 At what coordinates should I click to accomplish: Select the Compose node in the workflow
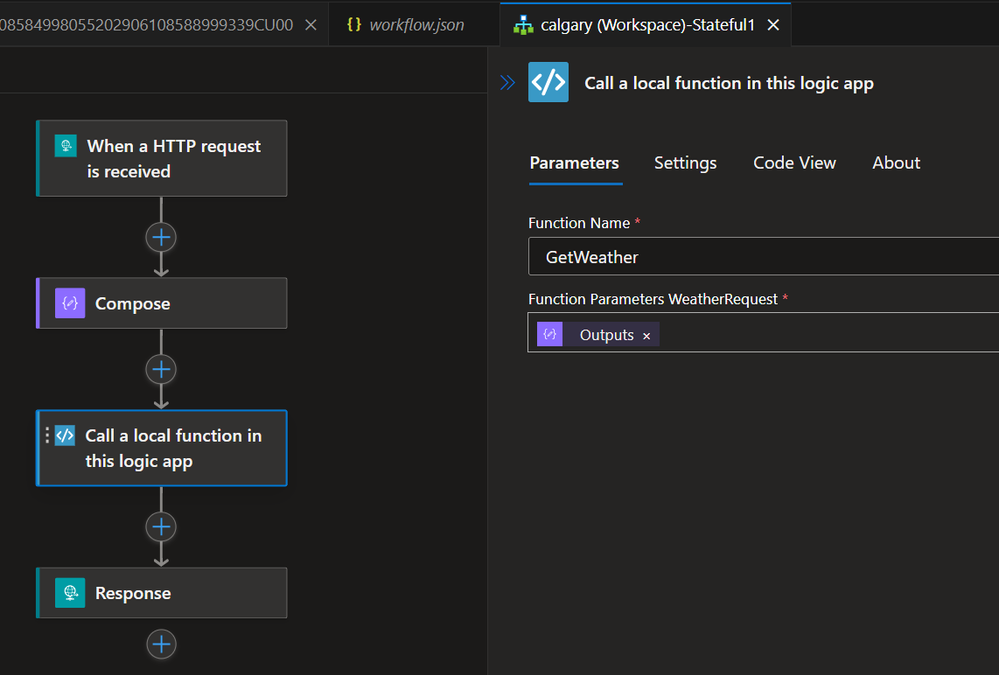161,303
